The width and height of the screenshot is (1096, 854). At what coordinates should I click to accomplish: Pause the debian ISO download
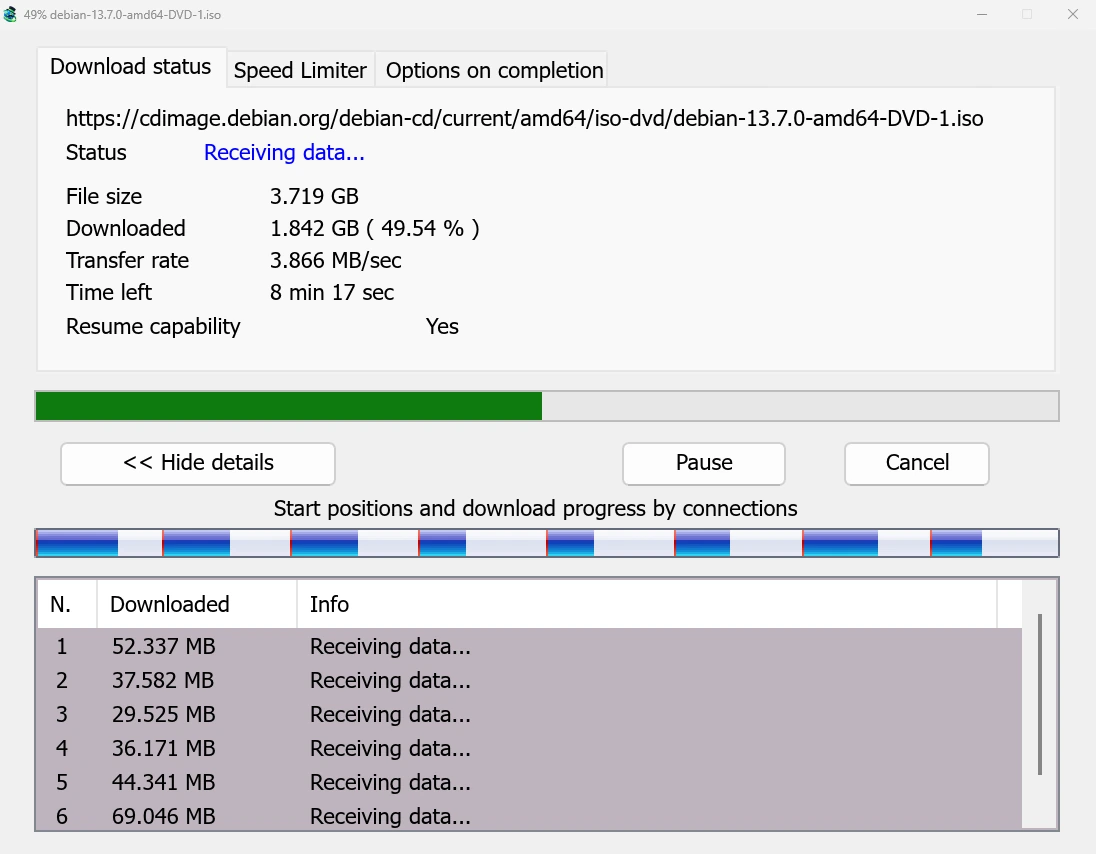pyautogui.click(x=704, y=463)
